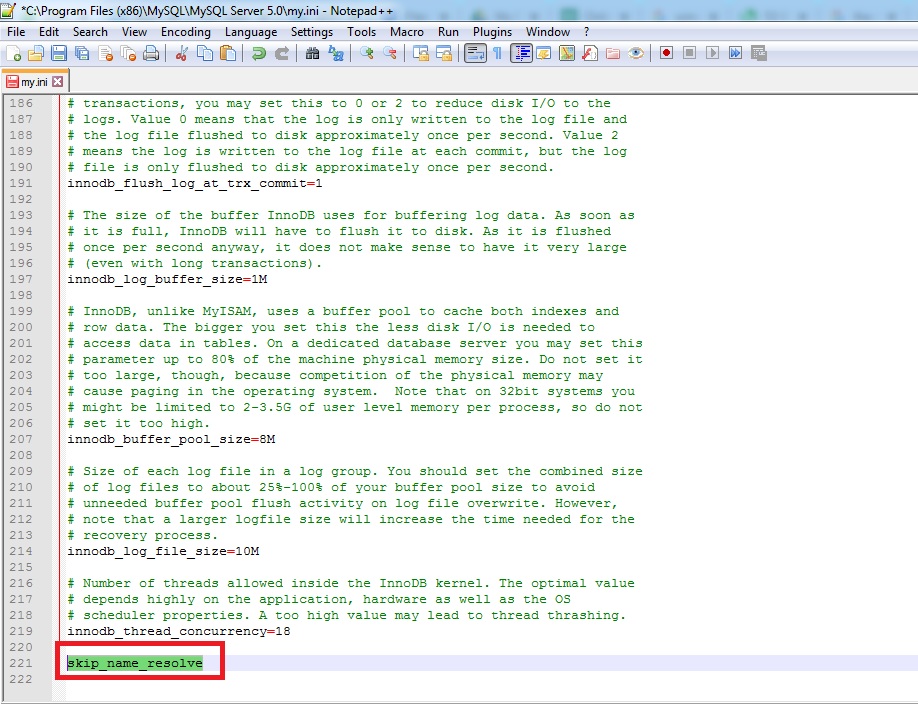Expand the Settings menu

click(x=311, y=31)
